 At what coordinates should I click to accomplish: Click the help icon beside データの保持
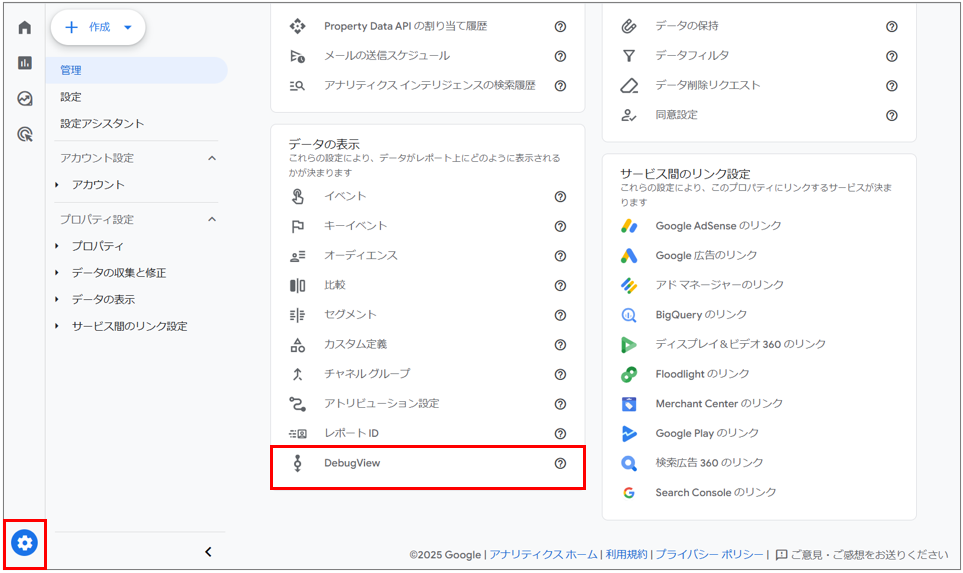click(892, 26)
